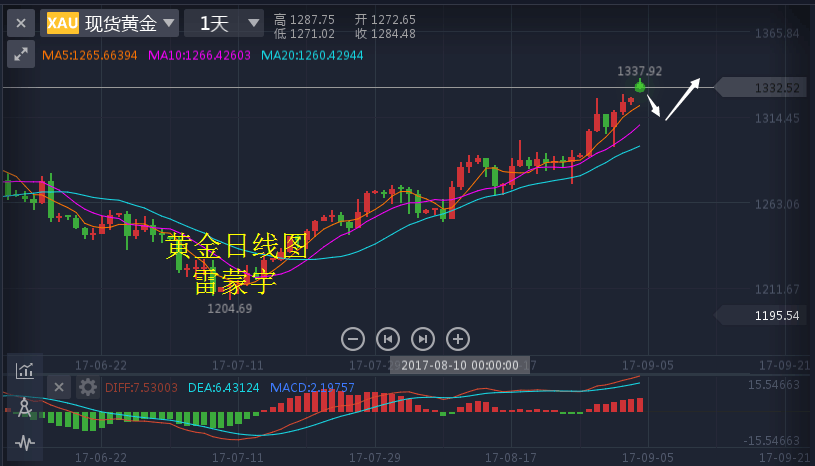The height and width of the screenshot is (466, 815).
Task: Jump to the next bar using skip-forward icon
Action: click(x=423, y=338)
